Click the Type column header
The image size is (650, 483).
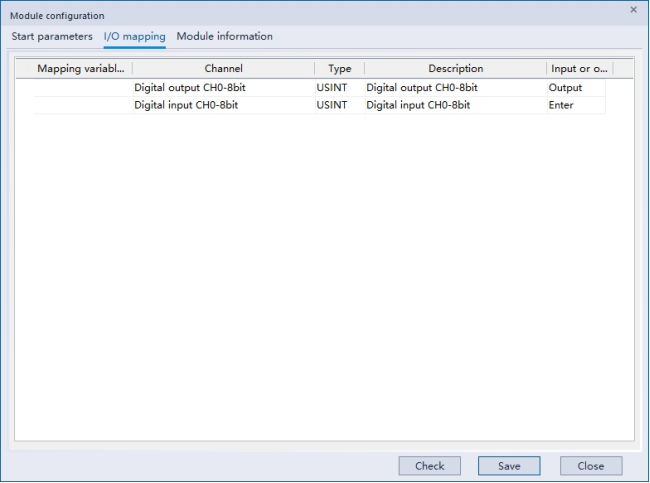click(339, 69)
